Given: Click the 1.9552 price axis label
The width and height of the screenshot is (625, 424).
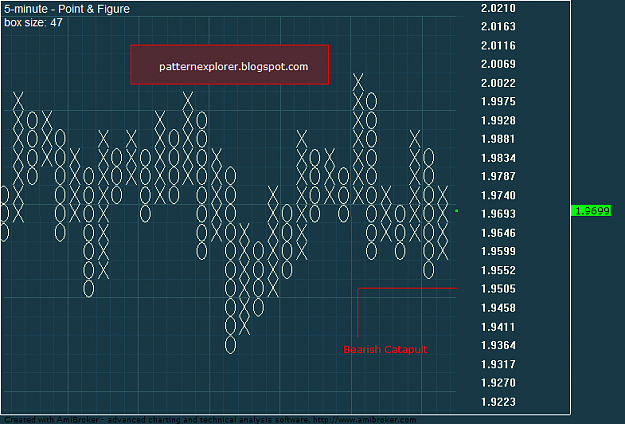Looking at the screenshot, I should [x=498, y=270].
